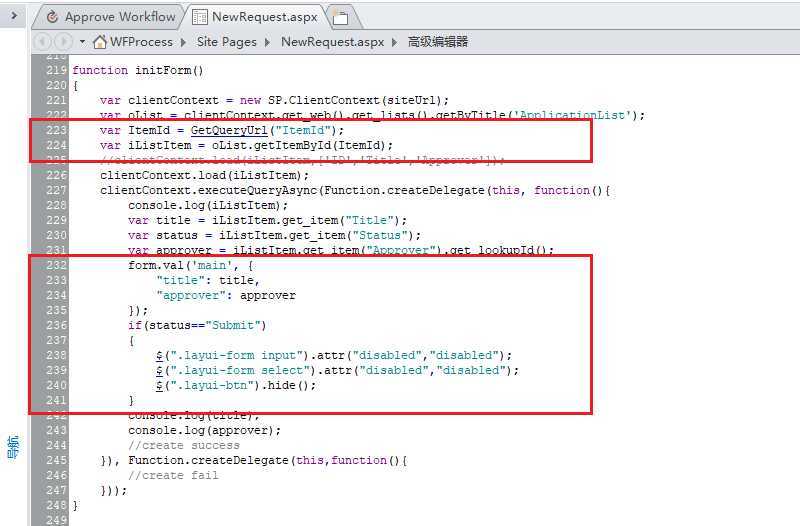Screen dimensions: 800x526
Task: Go back with the back navigation arrow
Action: (x=42, y=42)
